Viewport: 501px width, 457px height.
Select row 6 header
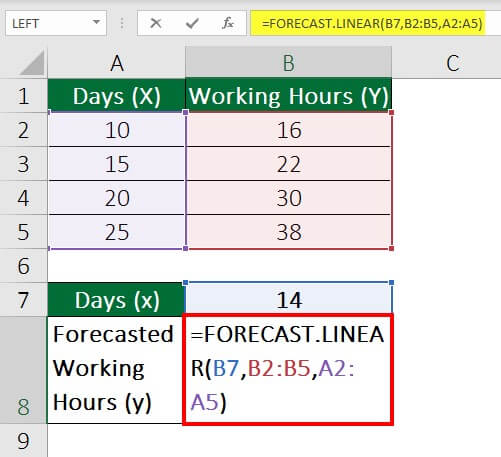(23, 266)
